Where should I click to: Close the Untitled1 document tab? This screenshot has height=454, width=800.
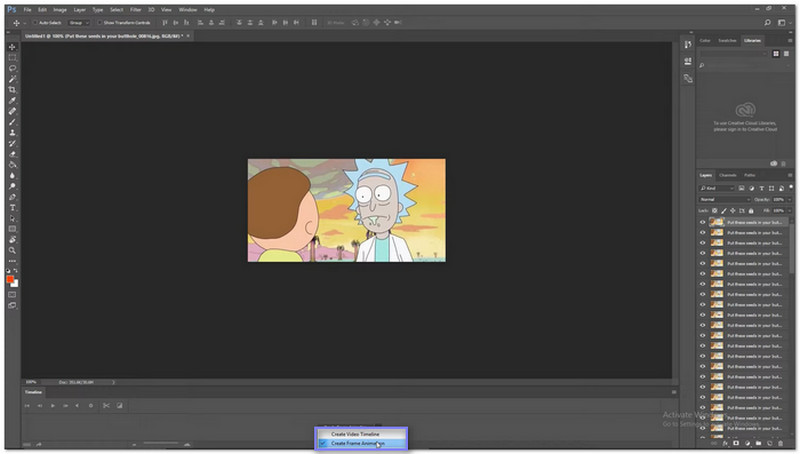coord(188,36)
